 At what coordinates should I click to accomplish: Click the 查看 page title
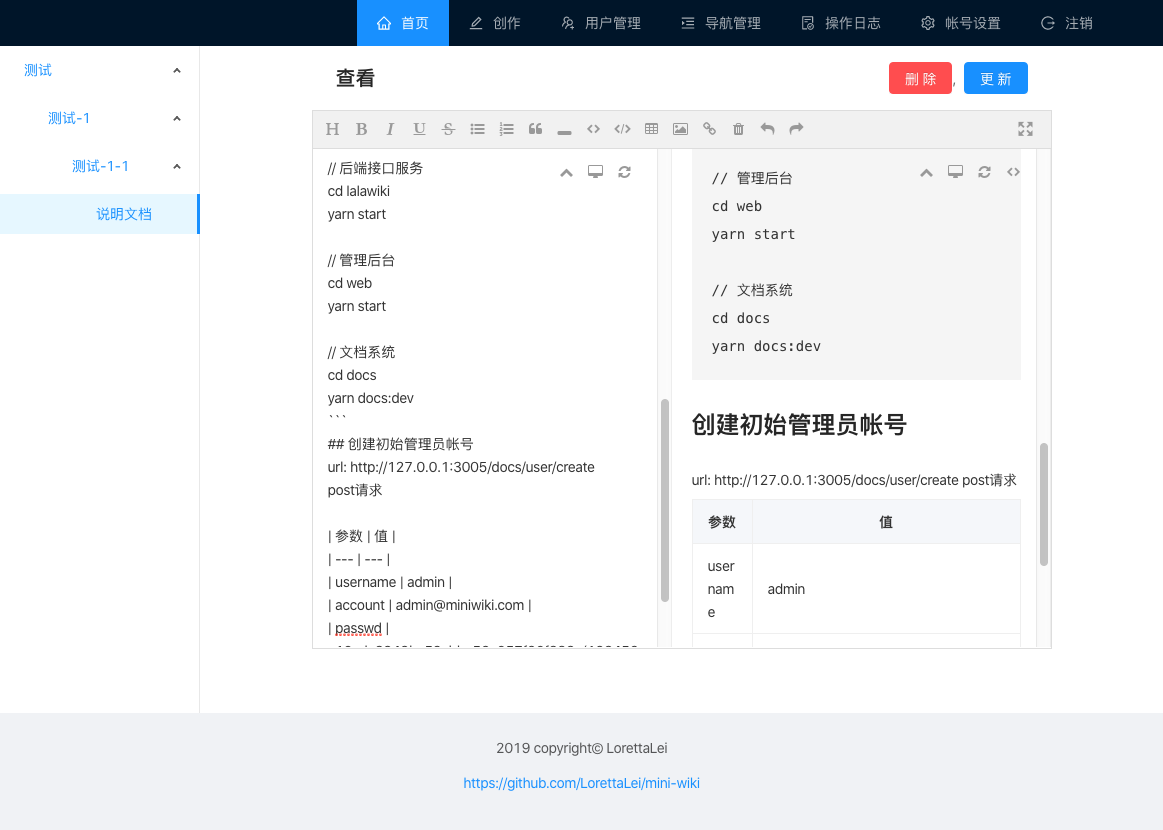click(x=355, y=79)
